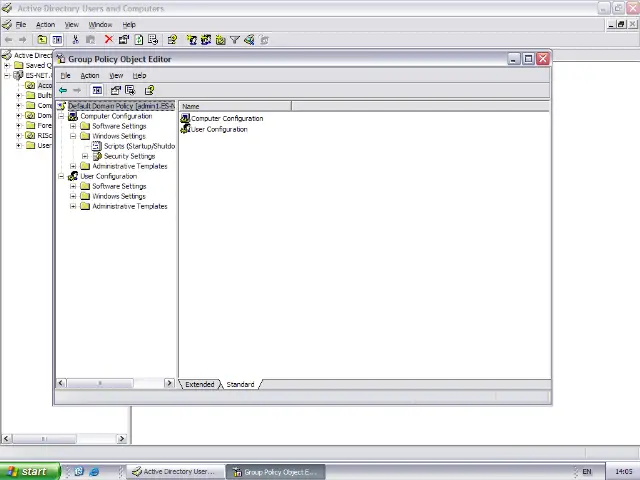Viewport: 640px width, 480px height.
Task: Expand Windows Settings under User Configuration
Action: click(73, 196)
